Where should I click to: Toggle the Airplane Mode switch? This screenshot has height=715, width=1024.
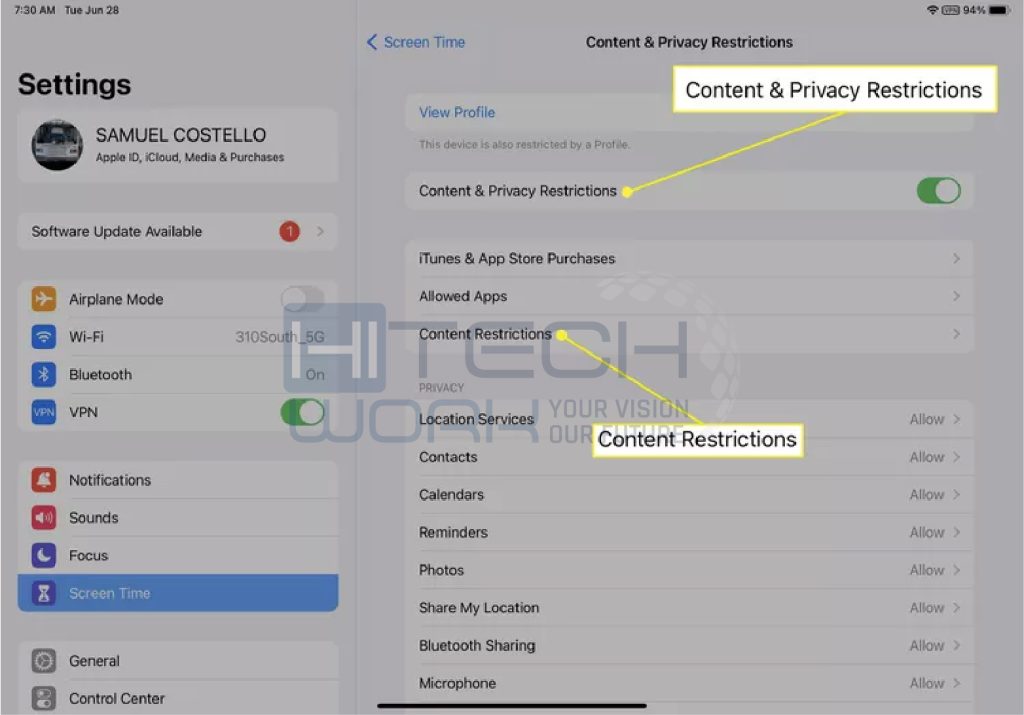tap(302, 299)
